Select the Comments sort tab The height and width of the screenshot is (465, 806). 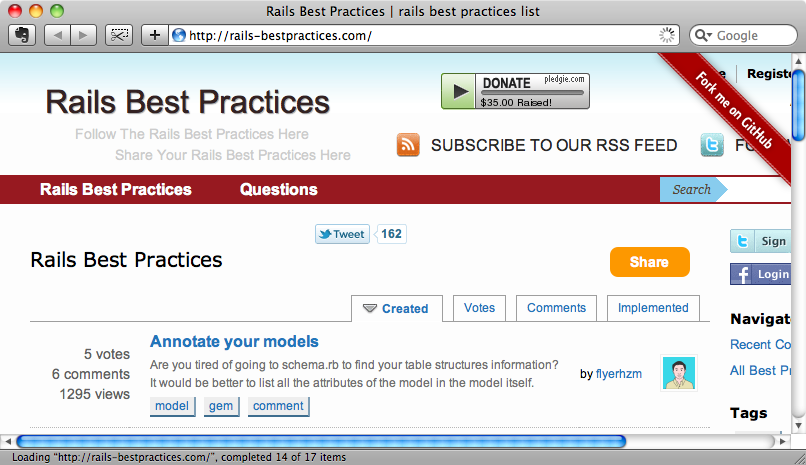pos(556,308)
